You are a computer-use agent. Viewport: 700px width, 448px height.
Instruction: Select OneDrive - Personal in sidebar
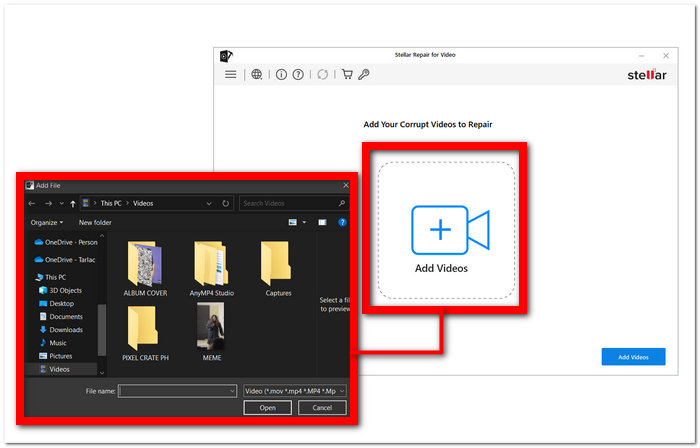[x=66, y=242]
